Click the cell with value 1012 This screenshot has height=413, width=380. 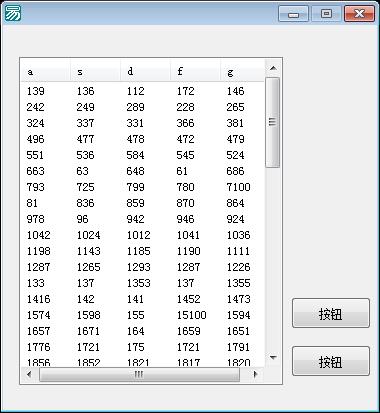point(138,235)
